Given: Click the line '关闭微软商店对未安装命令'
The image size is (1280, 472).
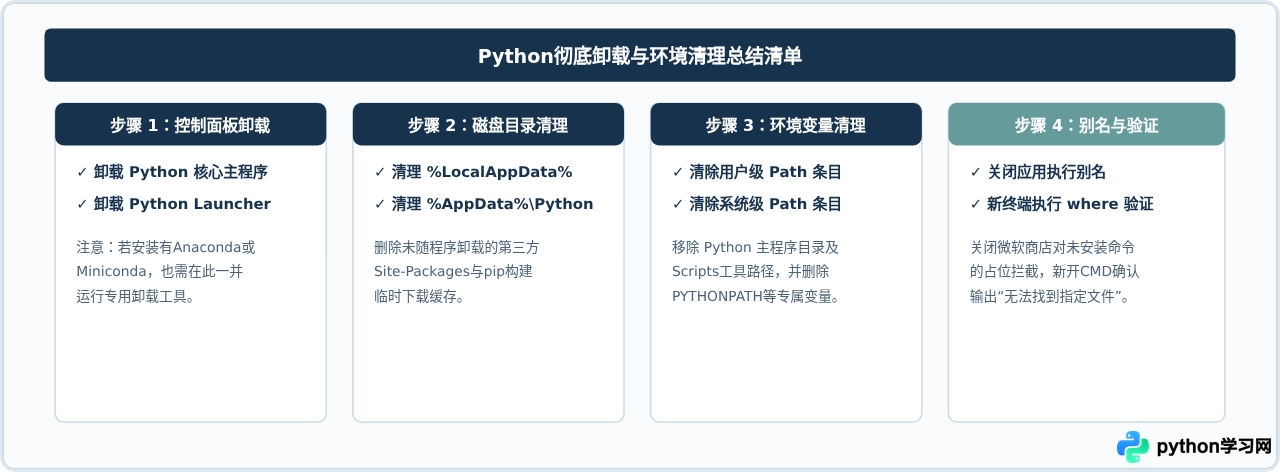Looking at the screenshot, I should click(x=1053, y=247).
